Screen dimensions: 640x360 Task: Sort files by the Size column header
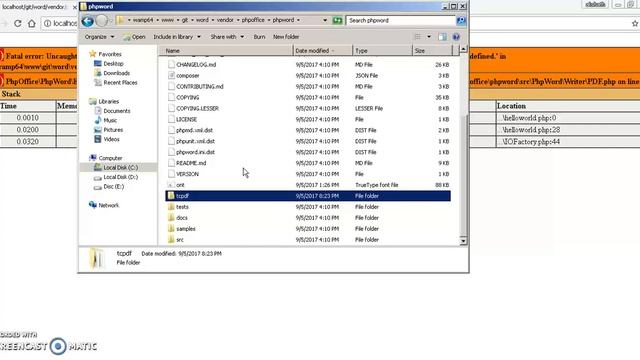(x=433, y=51)
